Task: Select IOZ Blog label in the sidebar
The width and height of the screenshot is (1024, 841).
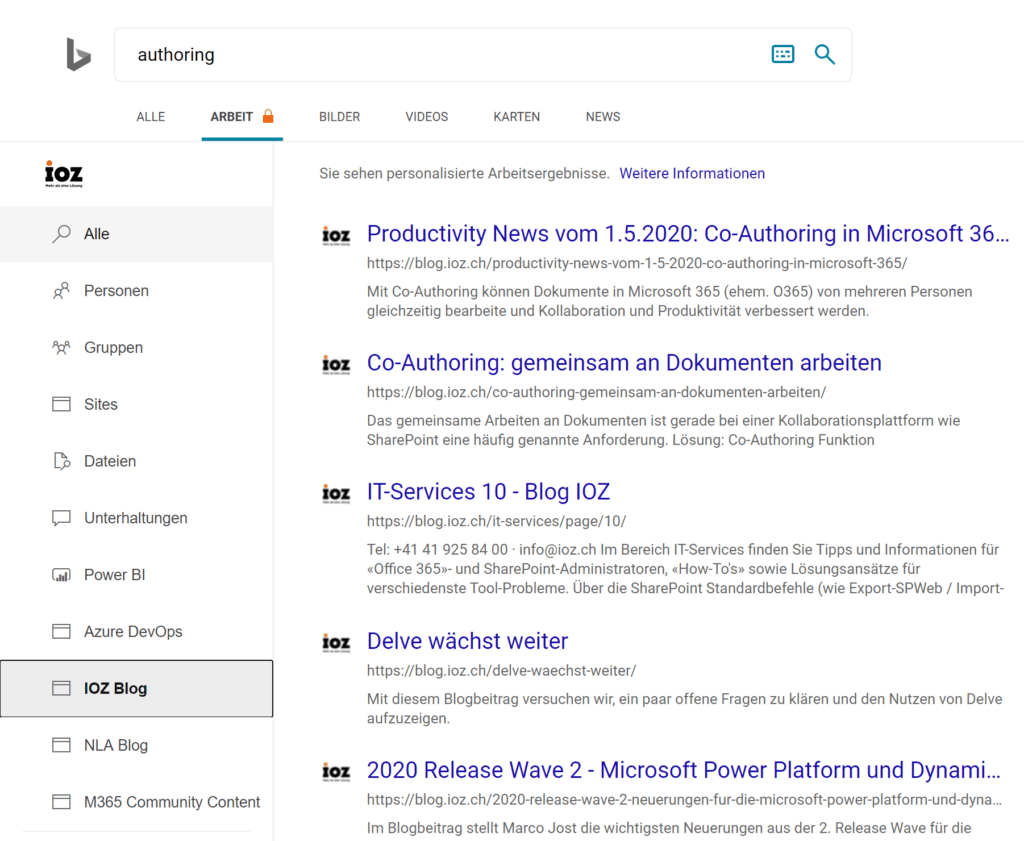Action: click(x=116, y=688)
